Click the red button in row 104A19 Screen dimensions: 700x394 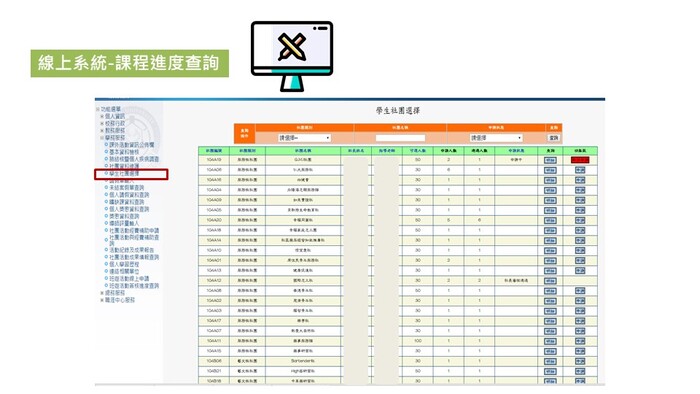(580, 160)
